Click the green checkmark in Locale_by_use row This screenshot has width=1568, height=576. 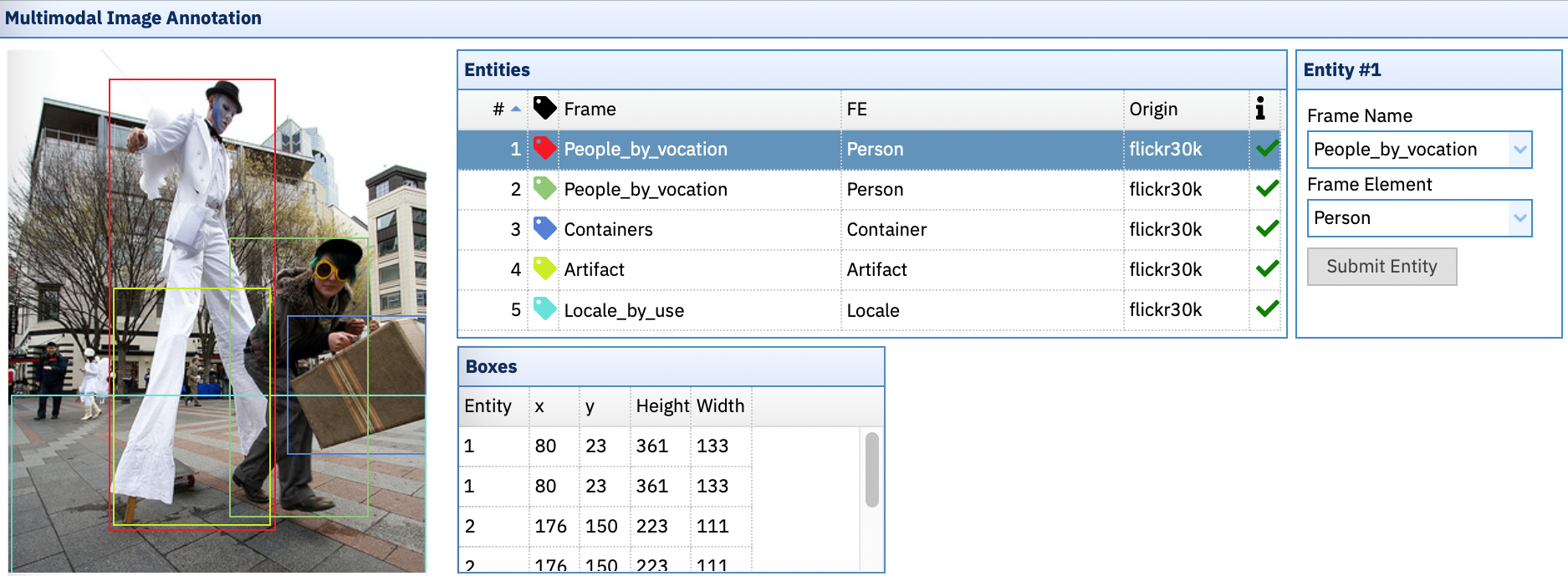click(x=1267, y=309)
